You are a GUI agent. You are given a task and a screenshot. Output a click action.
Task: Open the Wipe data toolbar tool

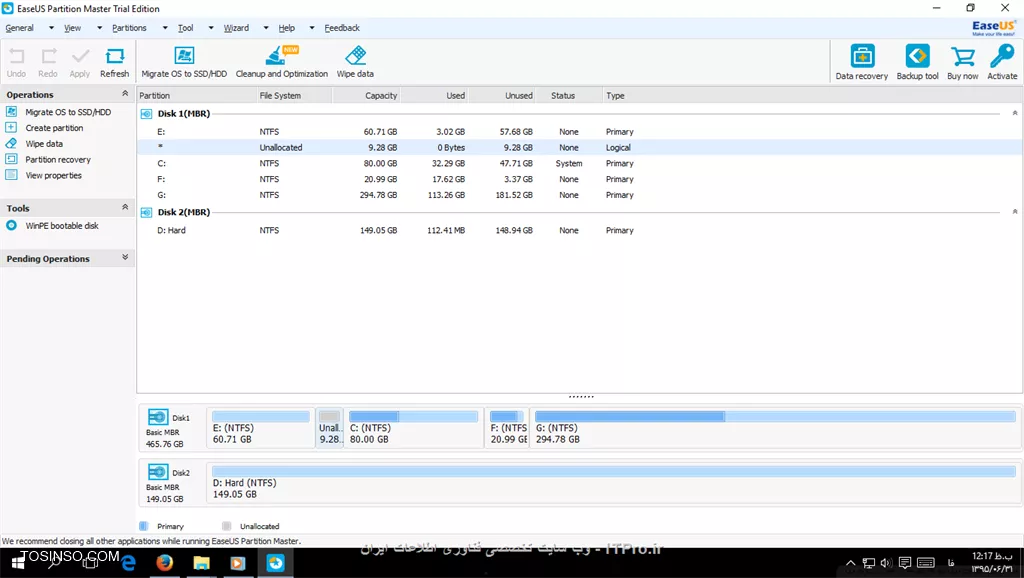[355, 62]
